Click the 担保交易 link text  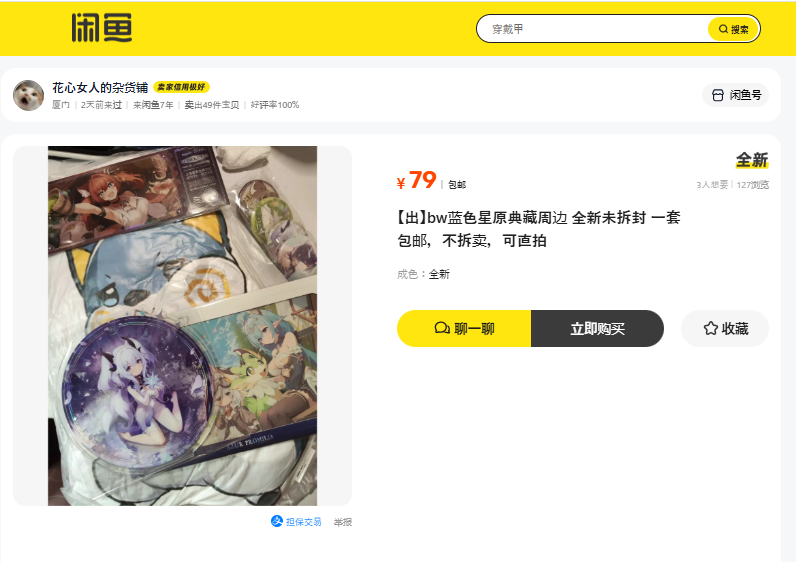[x=304, y=522]
